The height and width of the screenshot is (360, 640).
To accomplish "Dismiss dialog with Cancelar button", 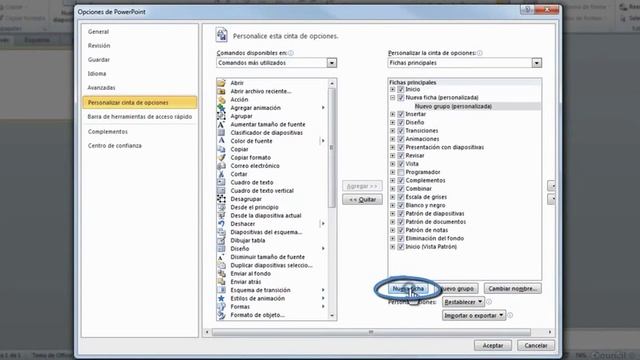I will [x=536, y=345].
